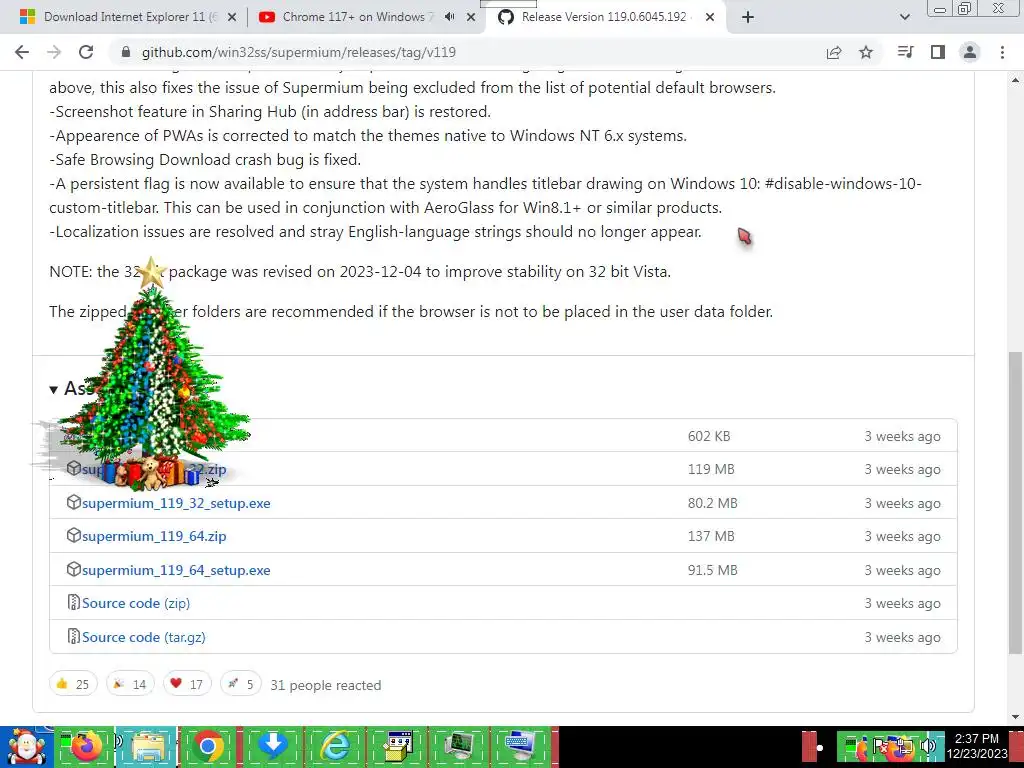The height and width of the screenshot is (768, 1024).
Task: Collapse the Assets section
Action: coord(54,390)
